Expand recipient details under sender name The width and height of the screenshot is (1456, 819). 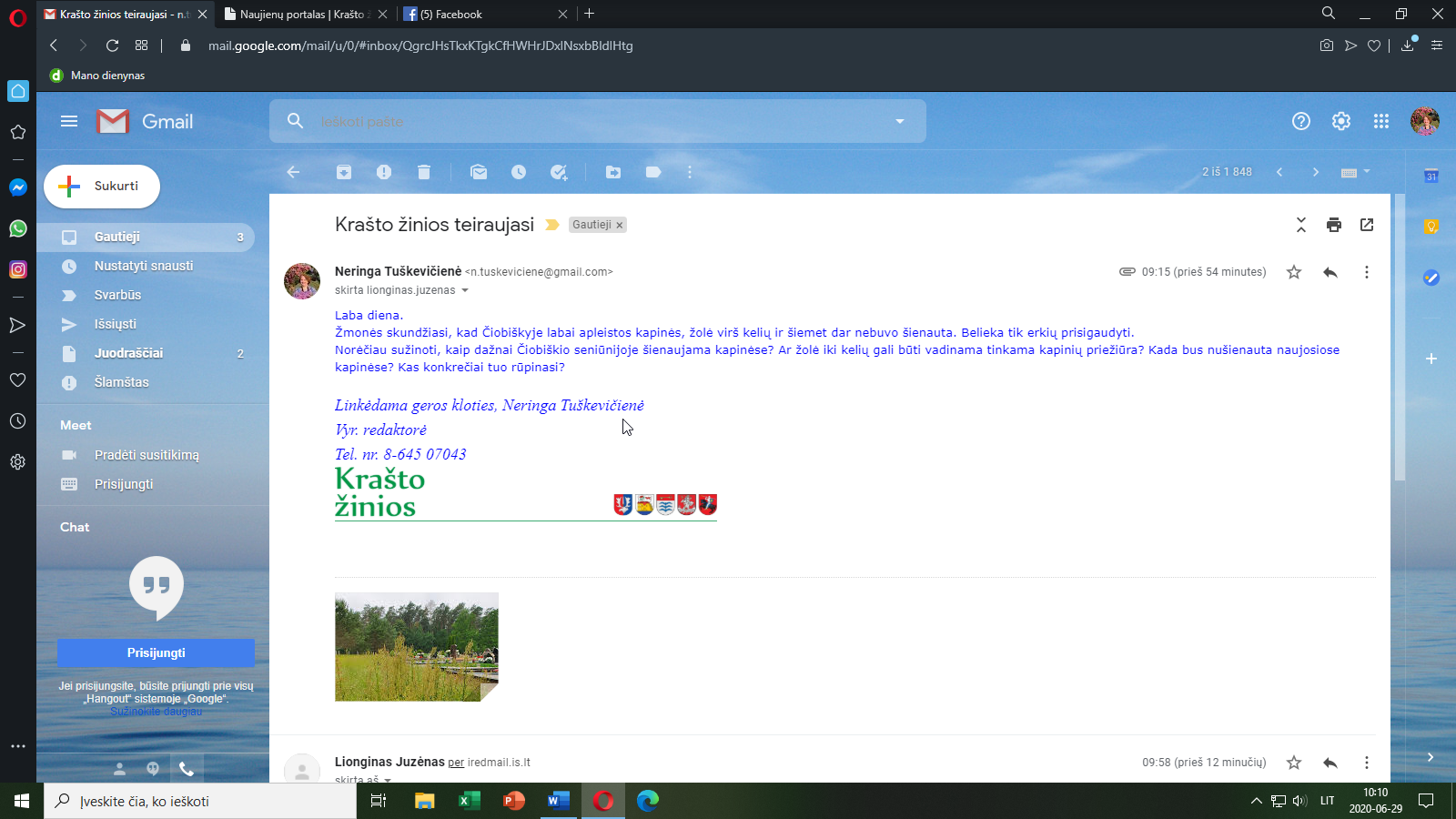(465, 290)
